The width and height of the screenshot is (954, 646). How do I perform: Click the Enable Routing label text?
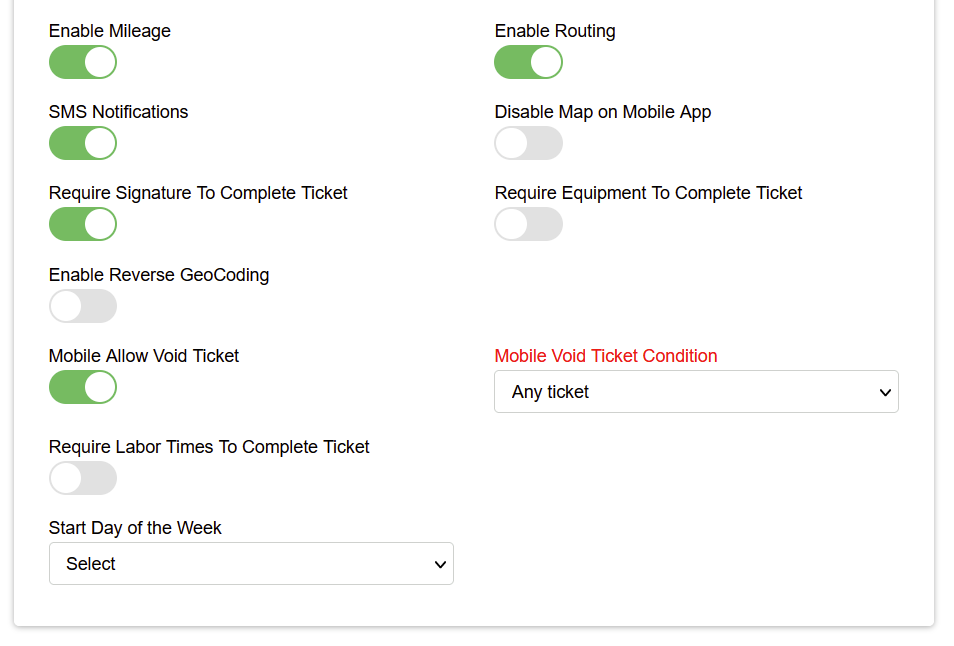tap(555, 31)
